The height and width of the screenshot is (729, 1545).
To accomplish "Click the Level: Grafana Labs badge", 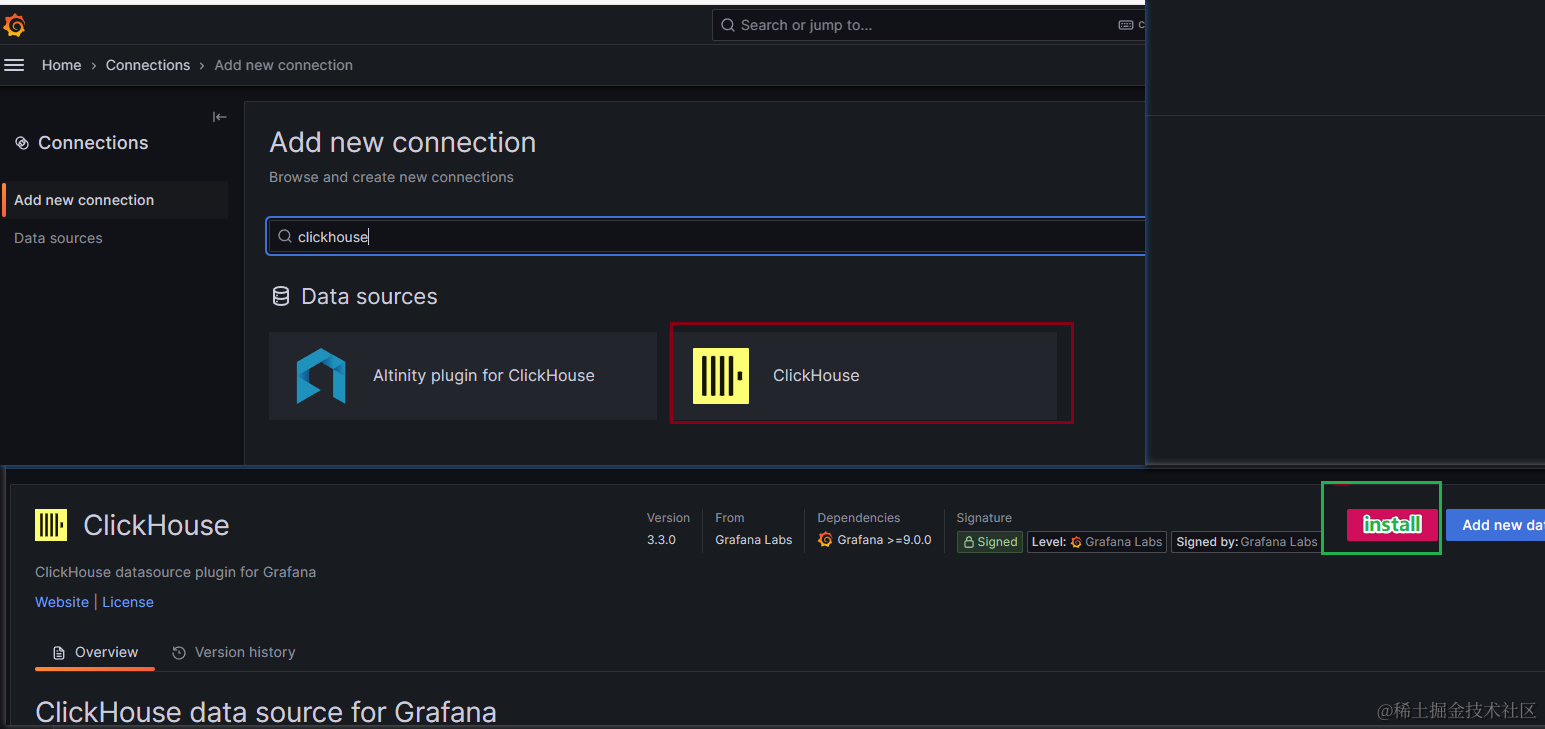I will [x=1097, y=542].
